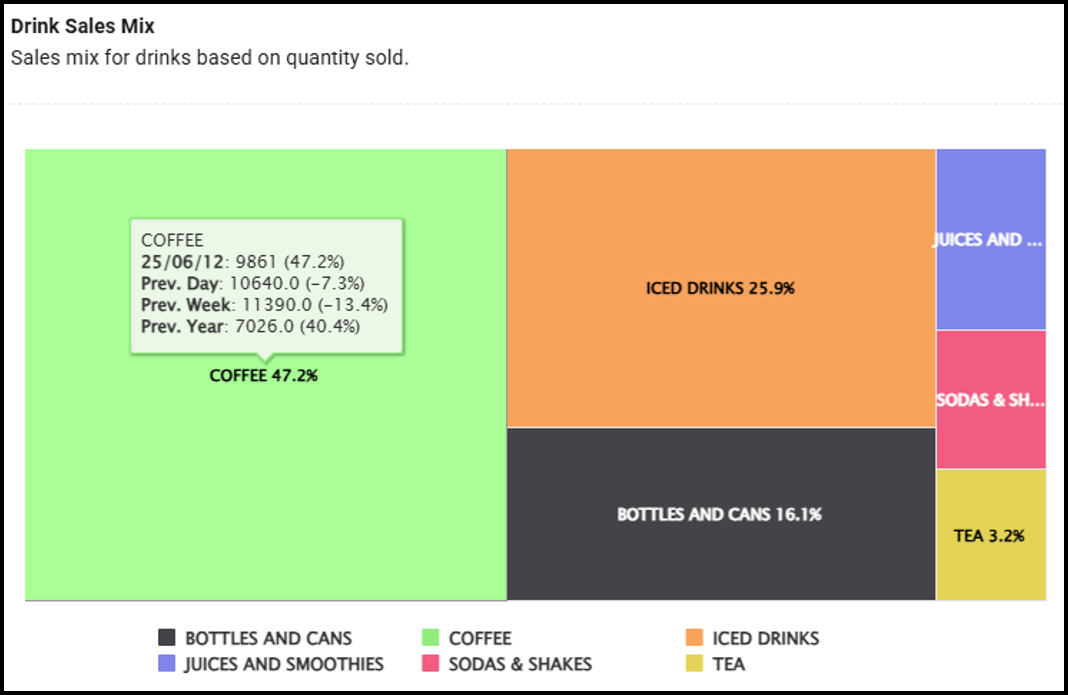Select the purple Juices and Smoothies tile
This screenshot has width=1068, height=695.
pyautogui.click(x=991, y=240)
